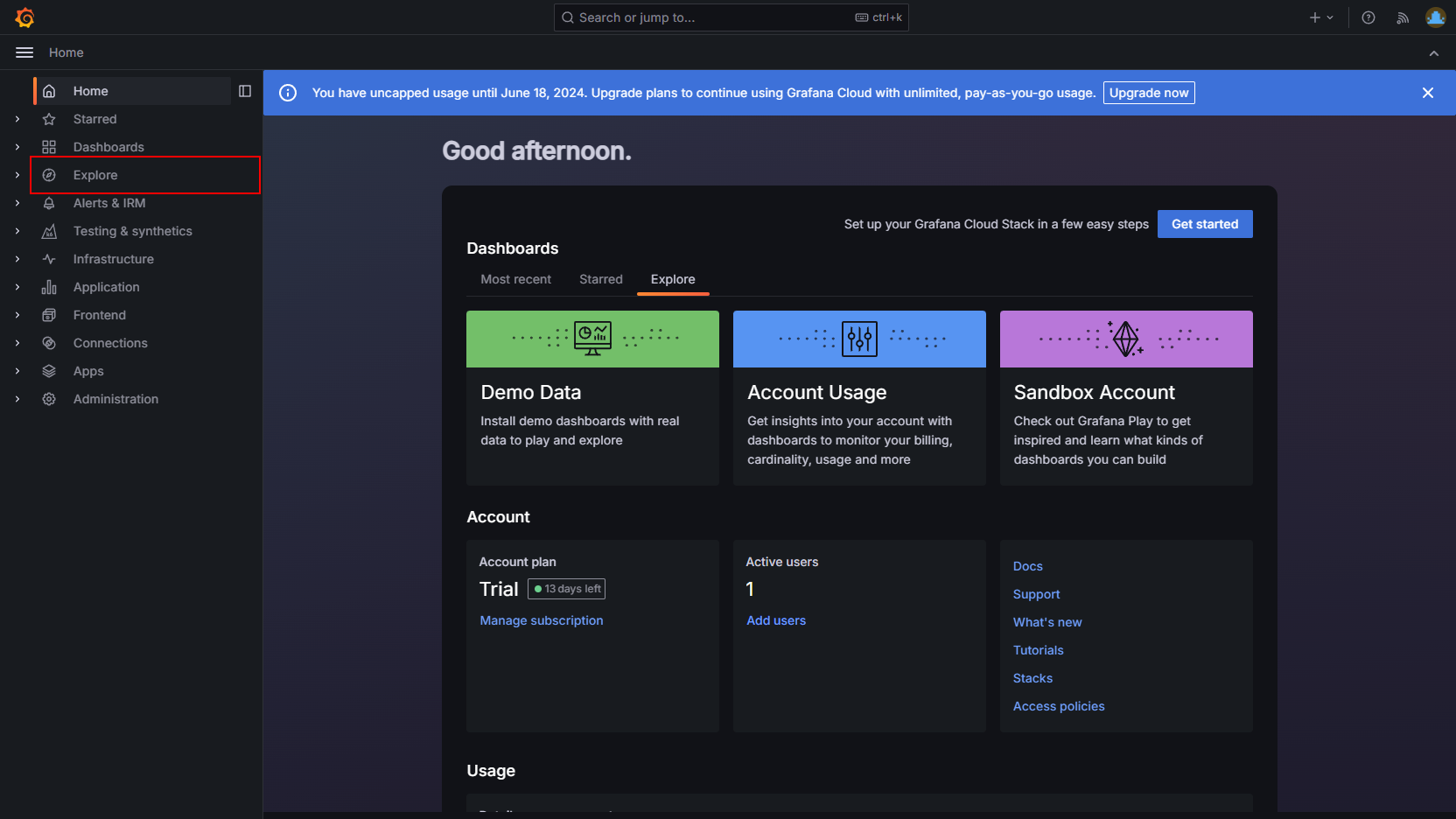Viewport: 1456px width, 819px height.
Task: Expand the Application section chevron
Action: (x=17, y=287)
